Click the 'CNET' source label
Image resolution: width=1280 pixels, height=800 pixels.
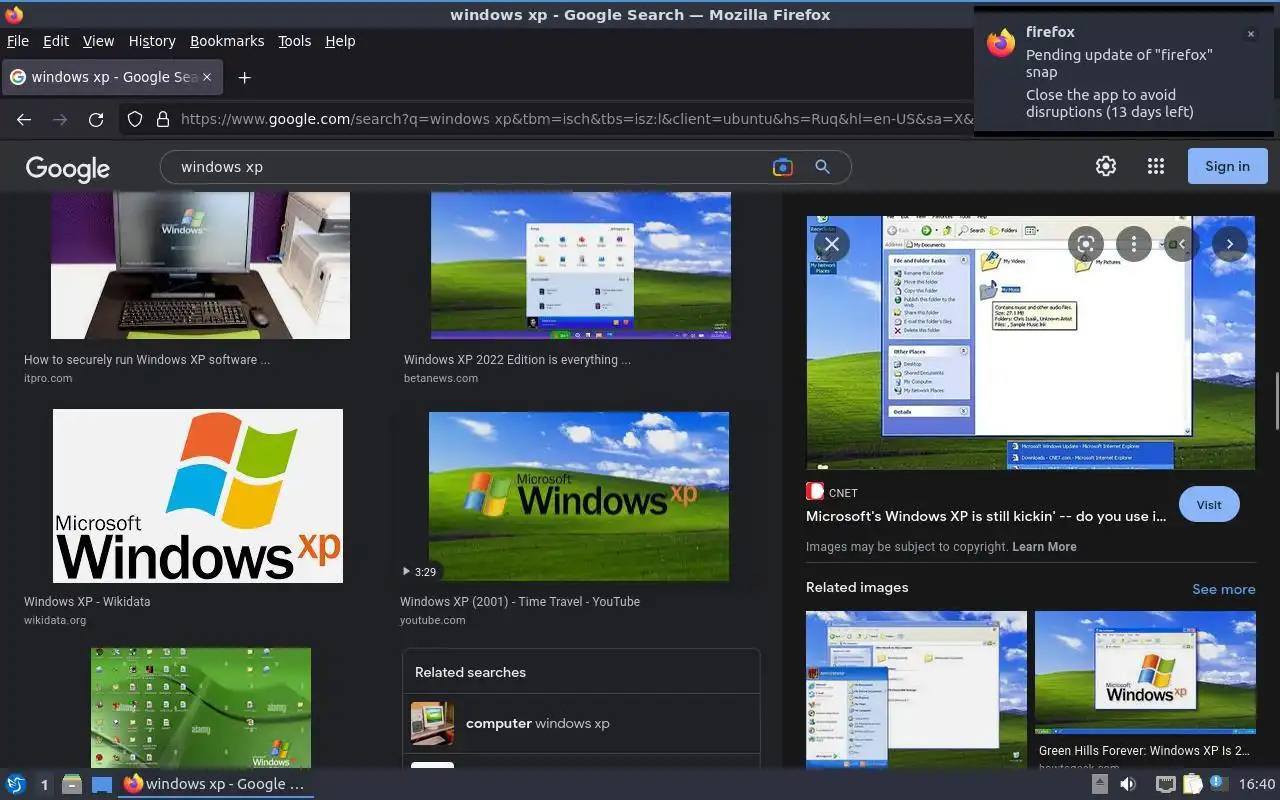click(x=843, y=493)
